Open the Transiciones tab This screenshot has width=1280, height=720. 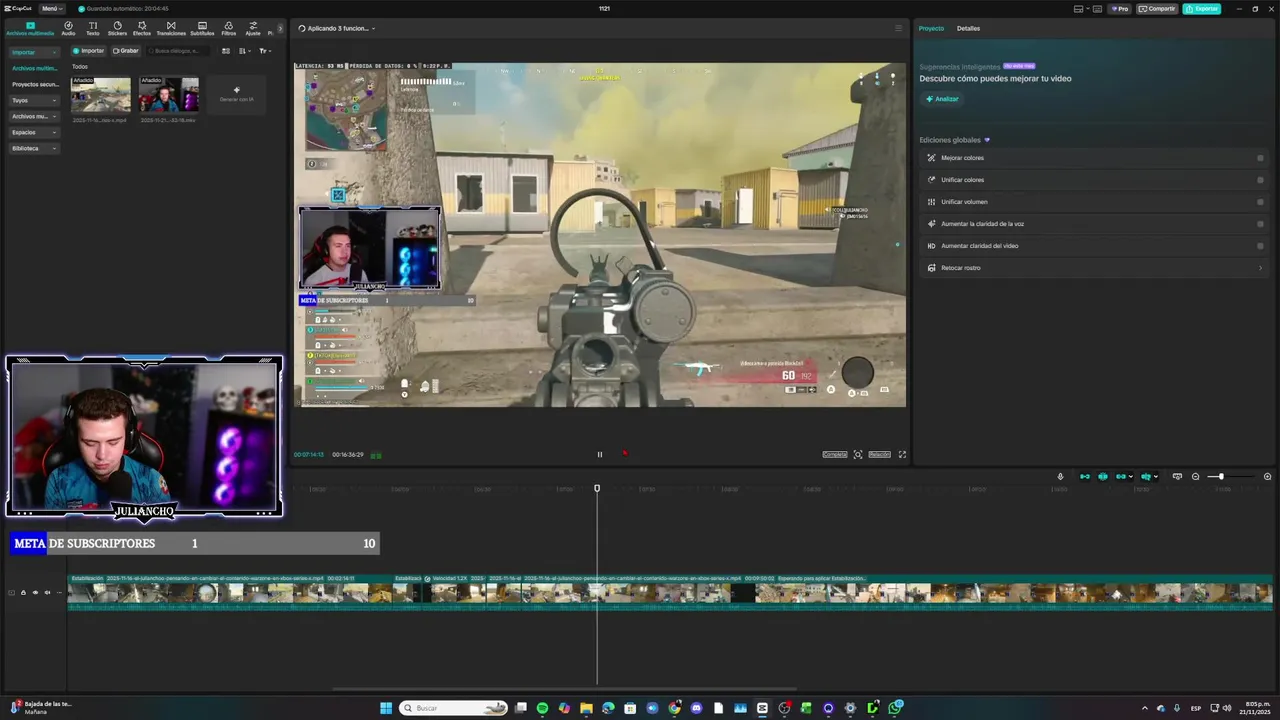171,28
